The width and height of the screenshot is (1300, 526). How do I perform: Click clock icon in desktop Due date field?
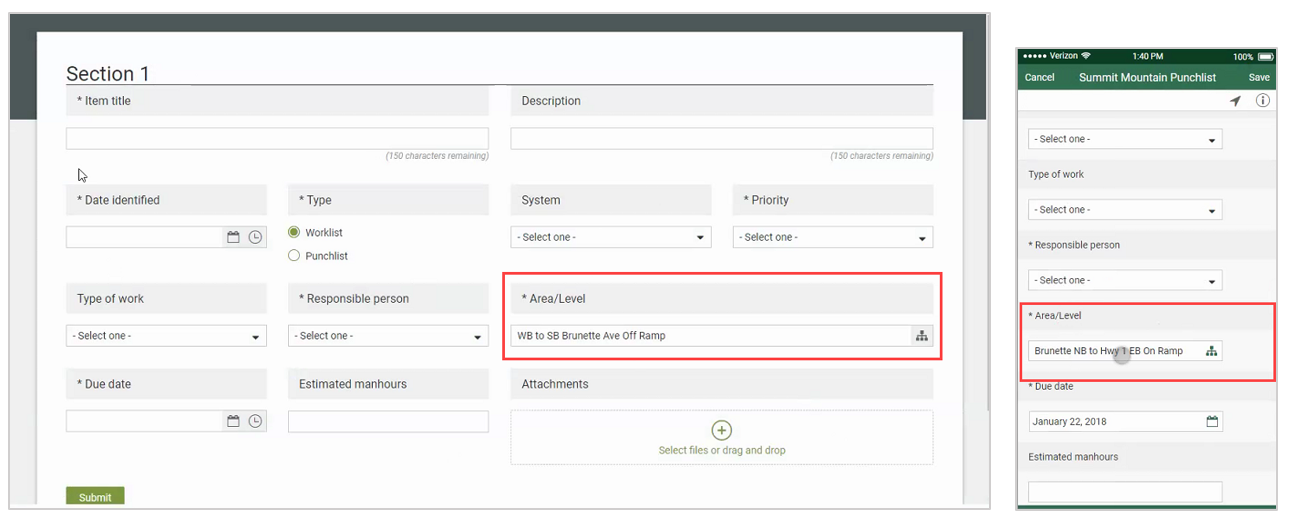pyautogui.click(x=256, y=421)
